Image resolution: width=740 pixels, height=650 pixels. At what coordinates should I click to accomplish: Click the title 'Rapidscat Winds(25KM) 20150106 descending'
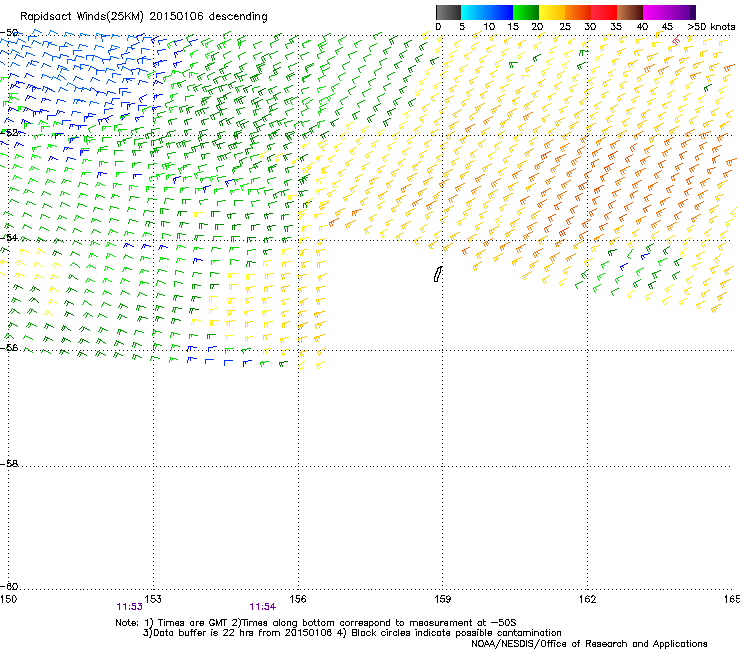click(143, 17)
